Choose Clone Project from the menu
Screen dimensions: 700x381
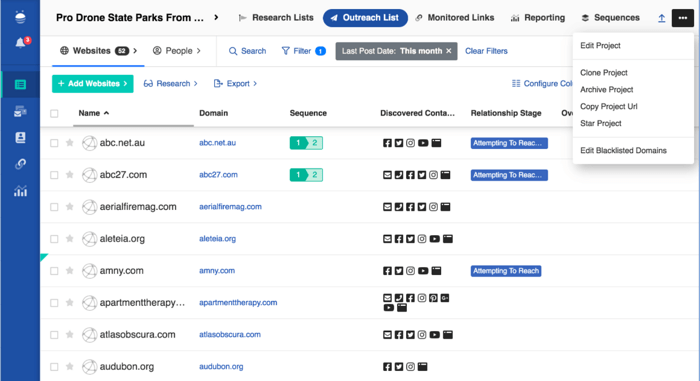click(x=604, y=72)
